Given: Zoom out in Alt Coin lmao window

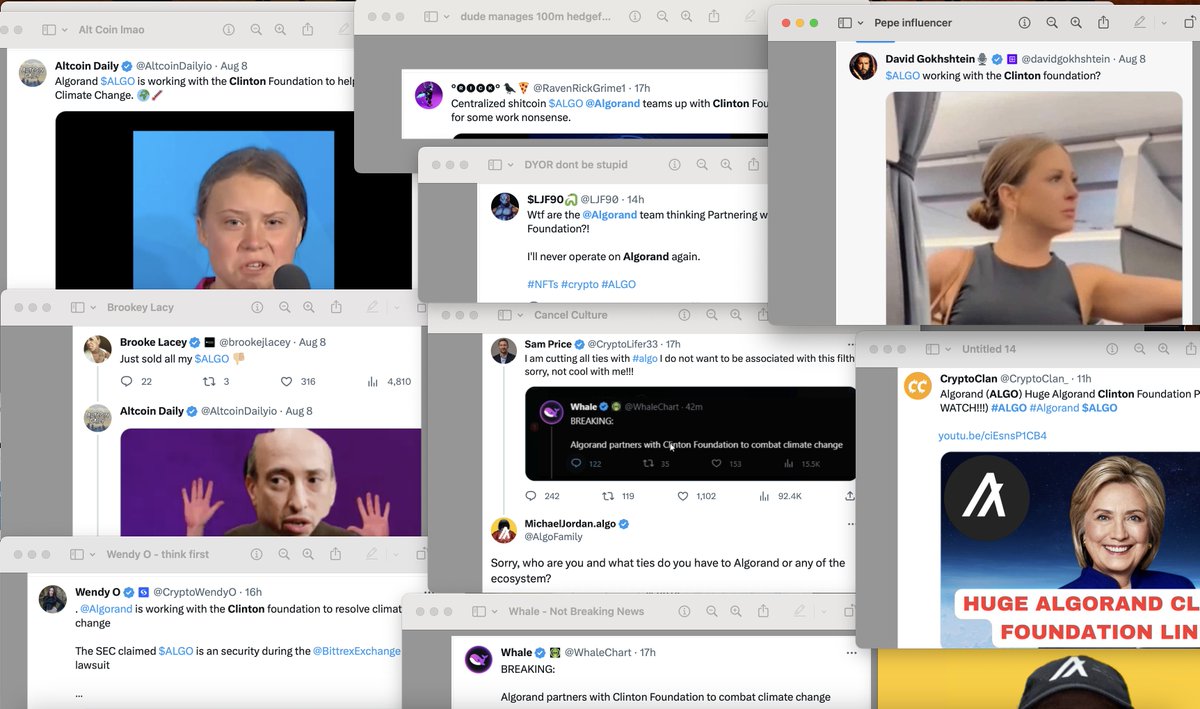Looking at the screenshot, I should (x=256, y=30).
